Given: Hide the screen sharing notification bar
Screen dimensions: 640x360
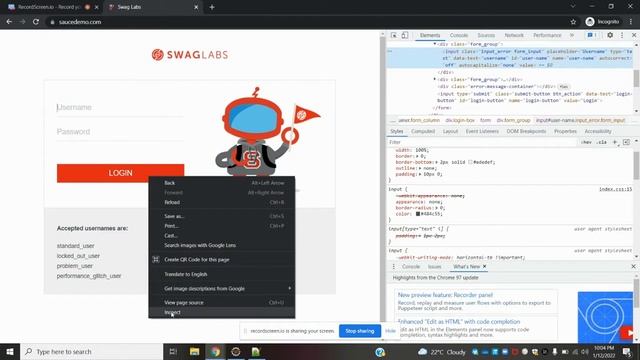Looking at the screenshot, I should 390,331.
